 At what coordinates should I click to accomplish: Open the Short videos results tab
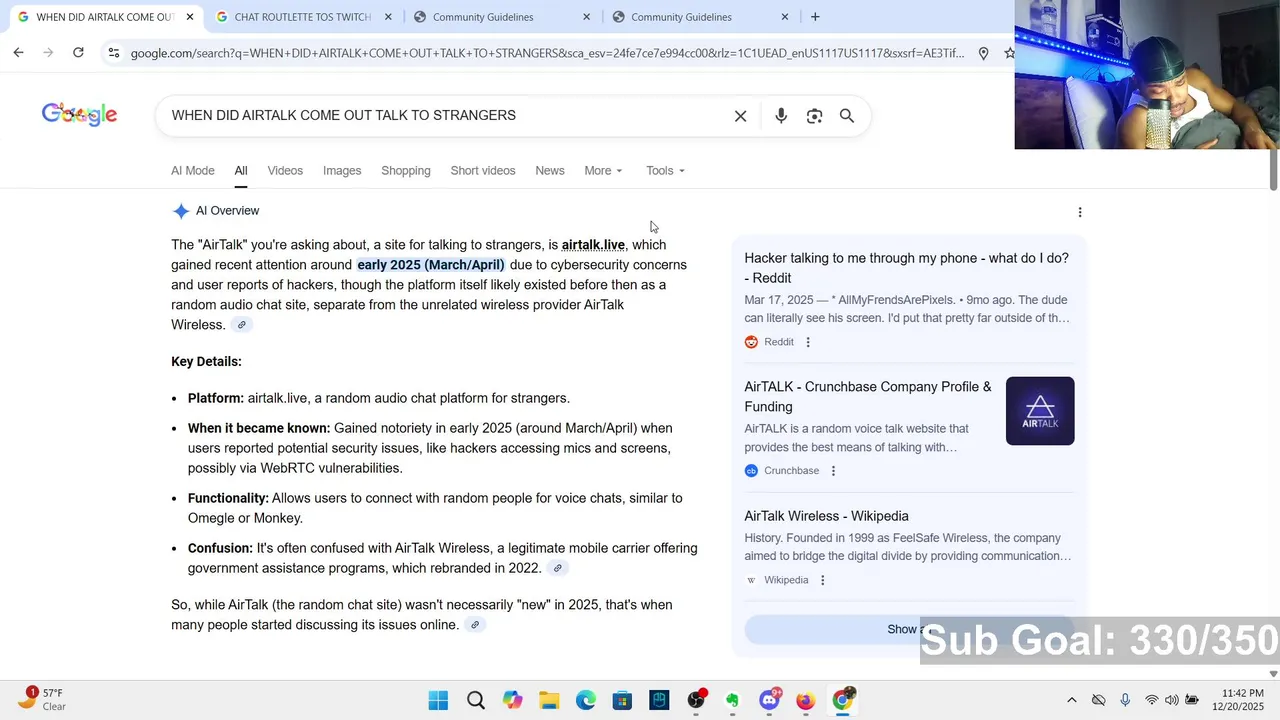pos(483,171)
